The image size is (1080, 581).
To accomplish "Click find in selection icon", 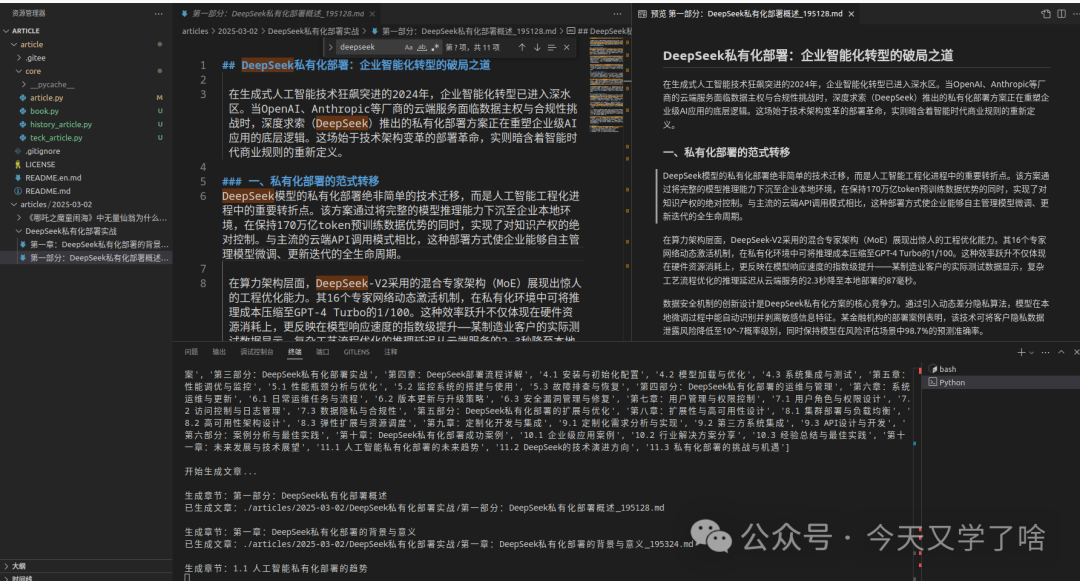I will (551, 47).
